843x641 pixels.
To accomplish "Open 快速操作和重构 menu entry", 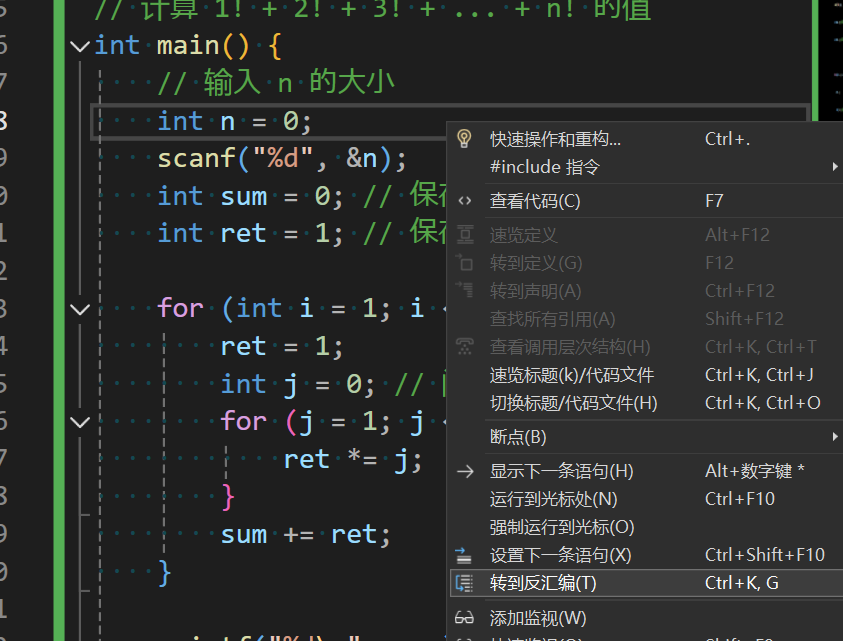I will tap(555, 139).
